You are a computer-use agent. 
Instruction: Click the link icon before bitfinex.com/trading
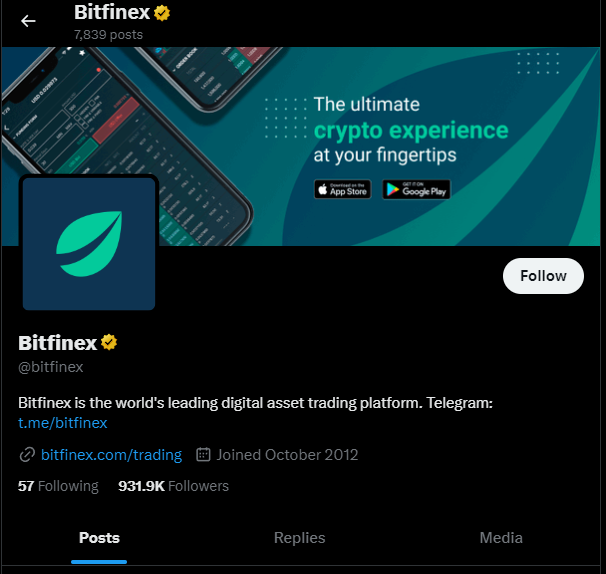pyautogui.click(x=27, y=455)
